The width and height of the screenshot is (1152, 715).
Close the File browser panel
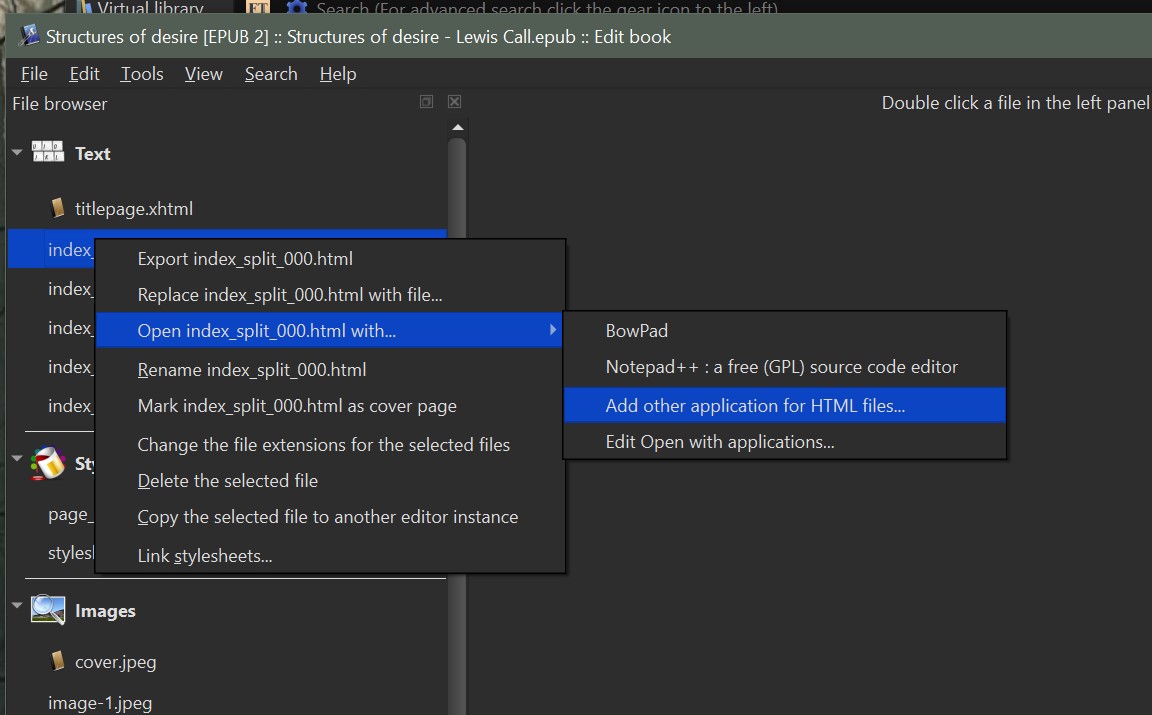coord(454,102)
